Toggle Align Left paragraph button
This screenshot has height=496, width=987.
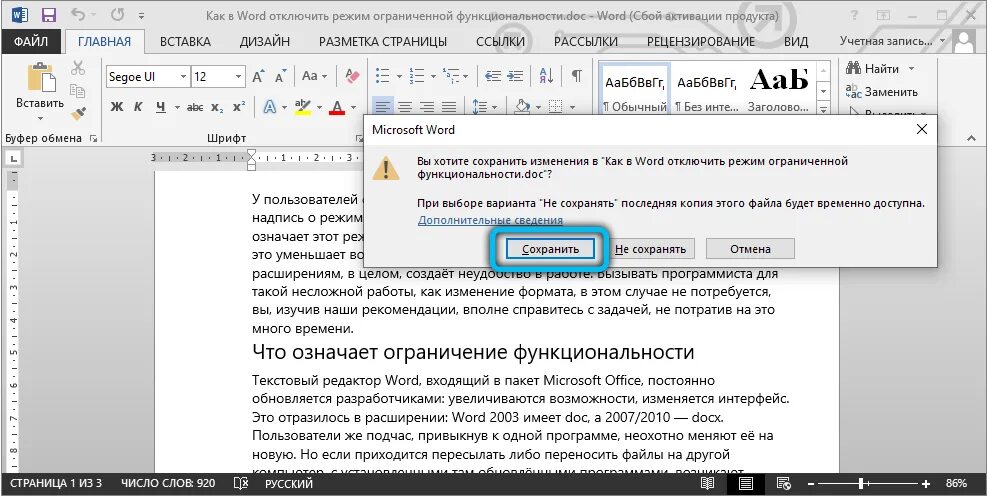coord(383,107)
